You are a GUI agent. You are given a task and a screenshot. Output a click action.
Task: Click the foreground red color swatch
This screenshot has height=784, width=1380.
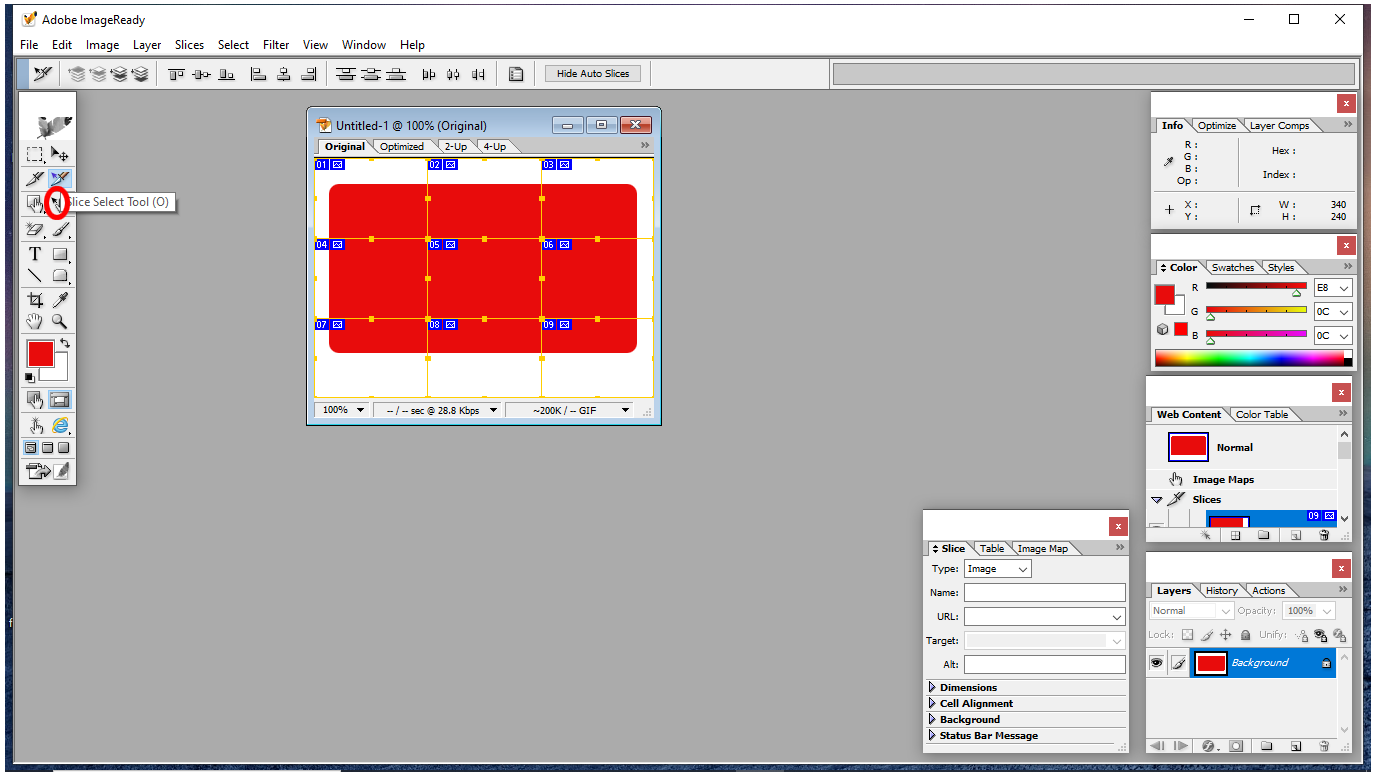coord(40,354)
